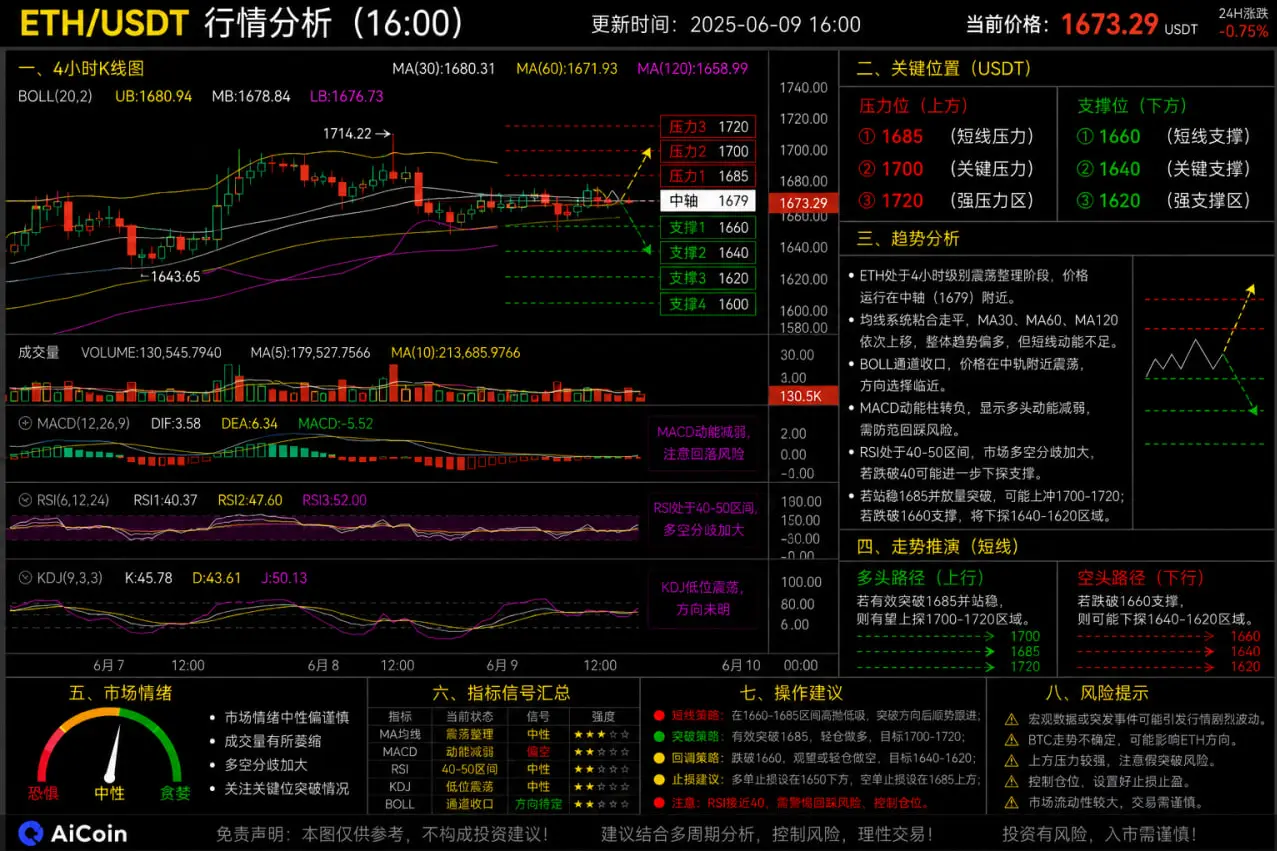Click the 恐惧 label on sentiment gauge
Viewport: 1277px width, 851px height.
tap(43, 793)
